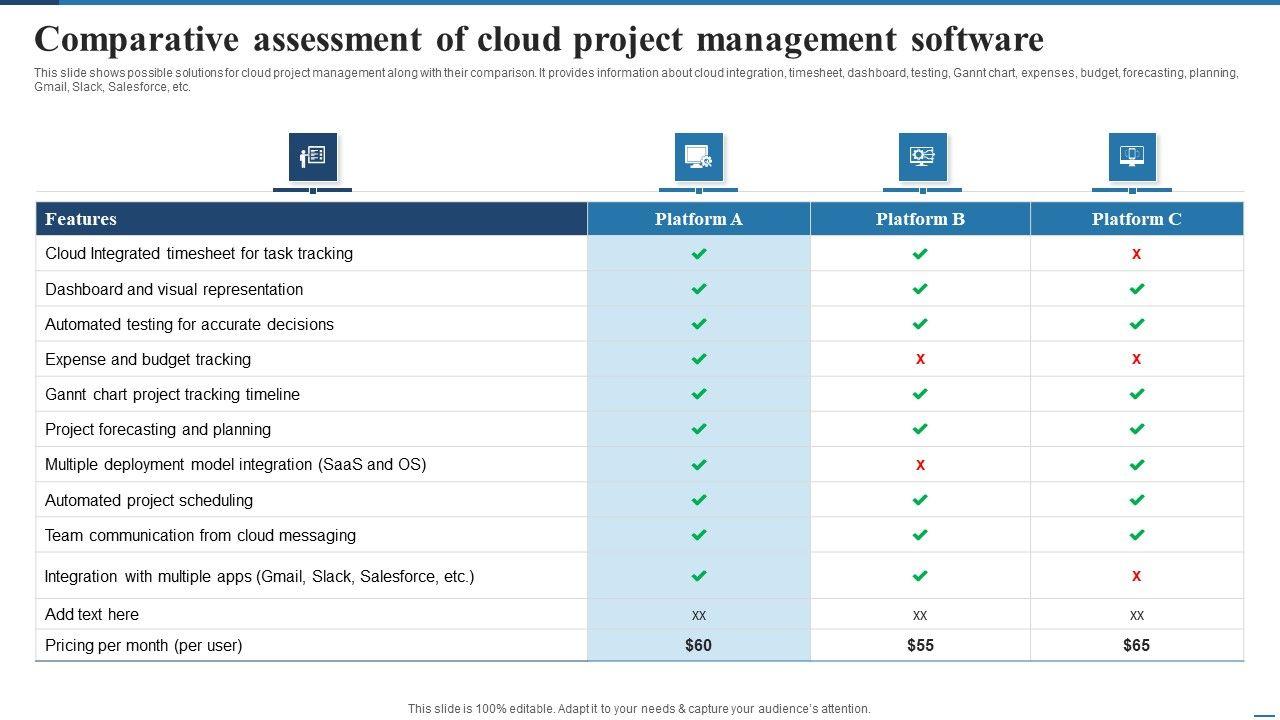Select 'Multiple deployment model integration (SaaS and OS)' text
Screen dimensions: 1280x720
(x=236, y=465)
